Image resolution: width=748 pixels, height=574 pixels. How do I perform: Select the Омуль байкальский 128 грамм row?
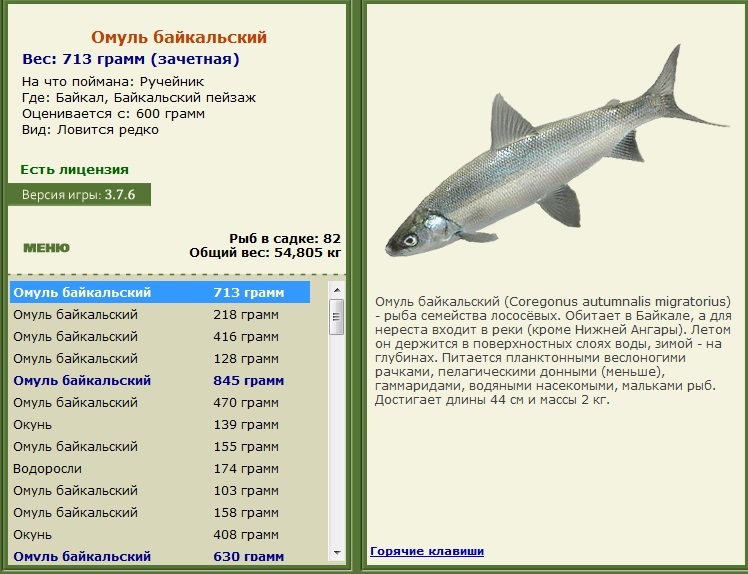tap(160, 358)
